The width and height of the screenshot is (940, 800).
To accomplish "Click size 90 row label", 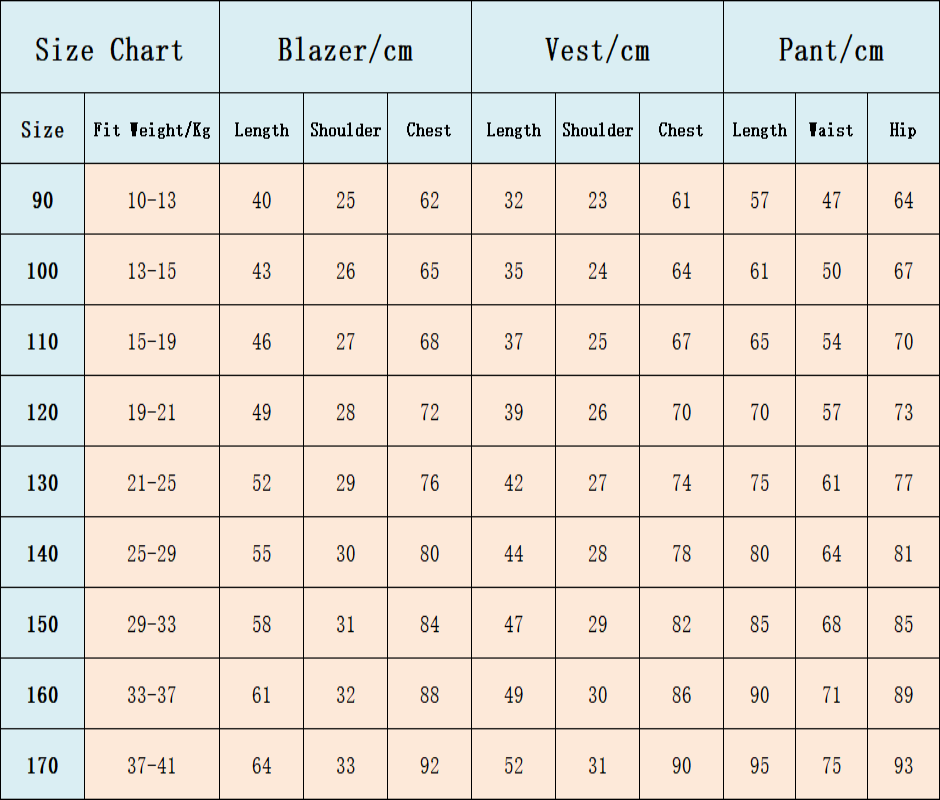I will [43, 199].
